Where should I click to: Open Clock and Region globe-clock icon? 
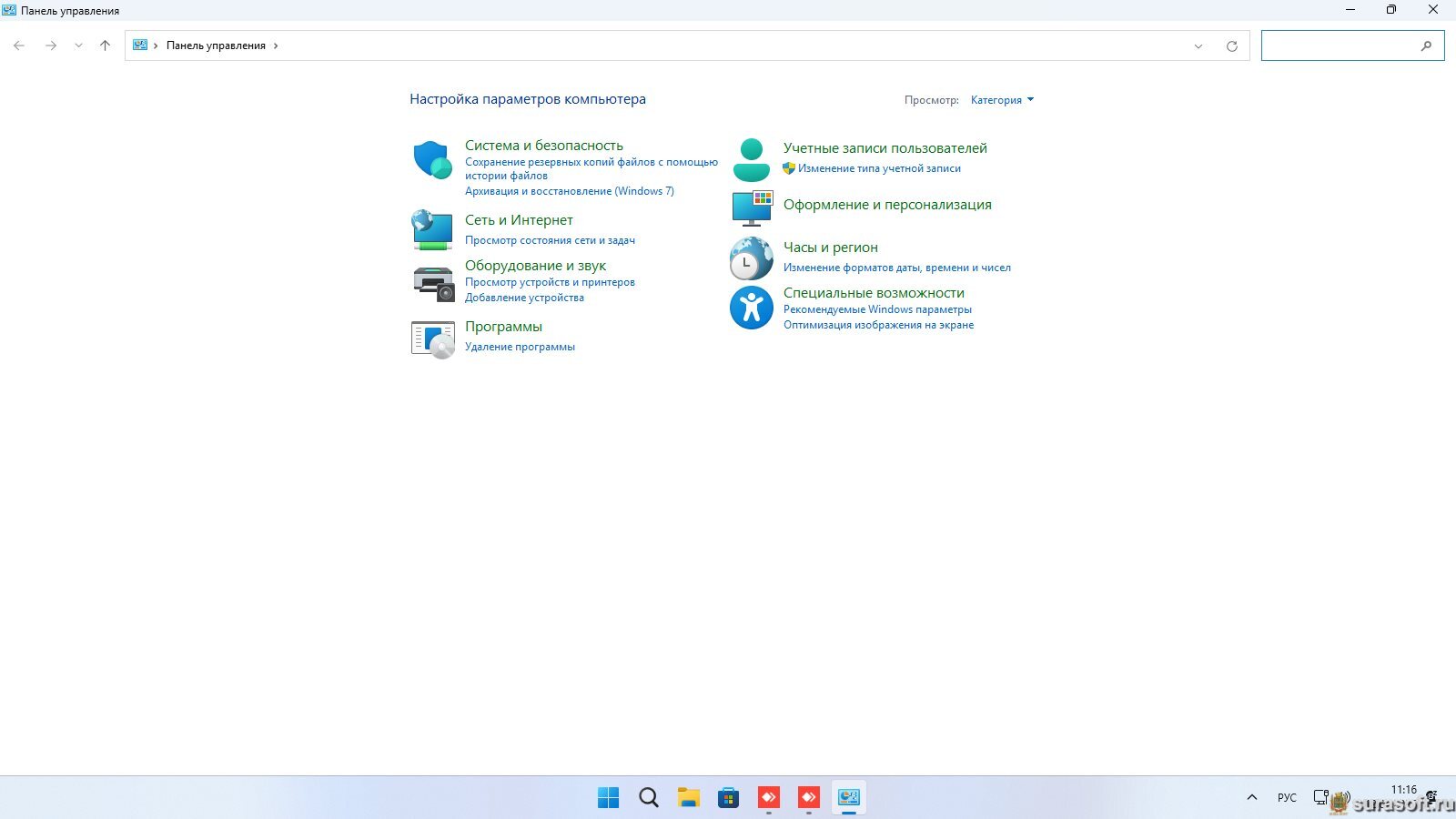752,258
